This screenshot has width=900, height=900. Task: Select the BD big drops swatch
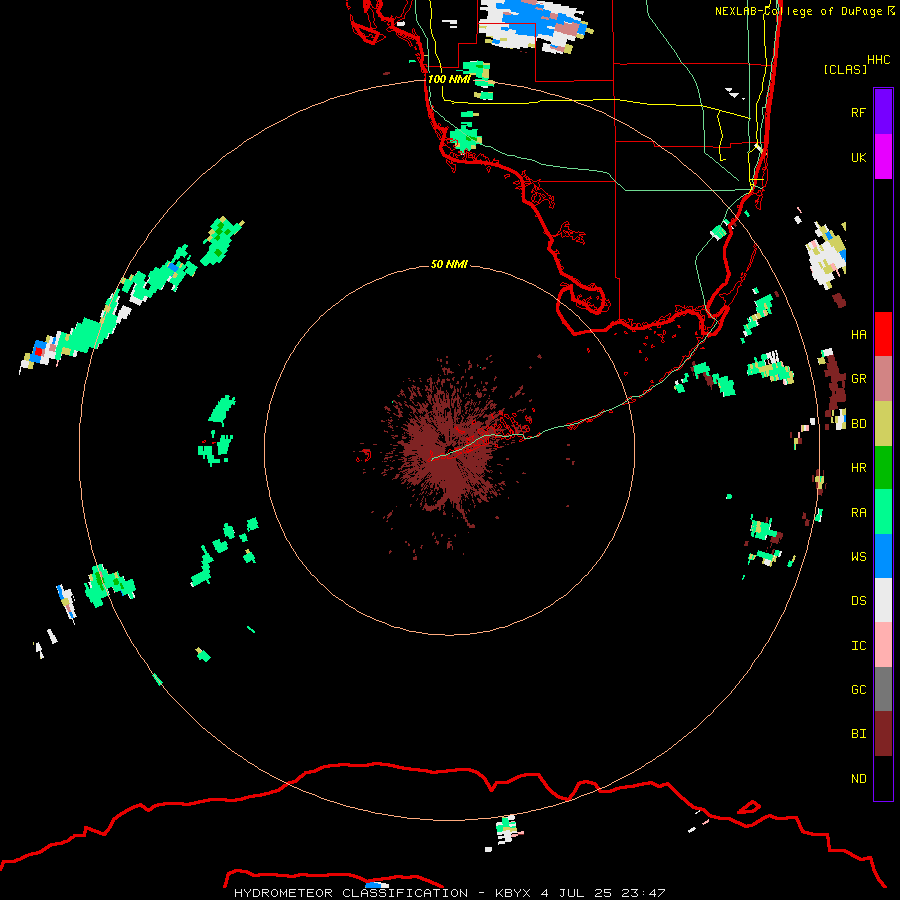(883, 424)
